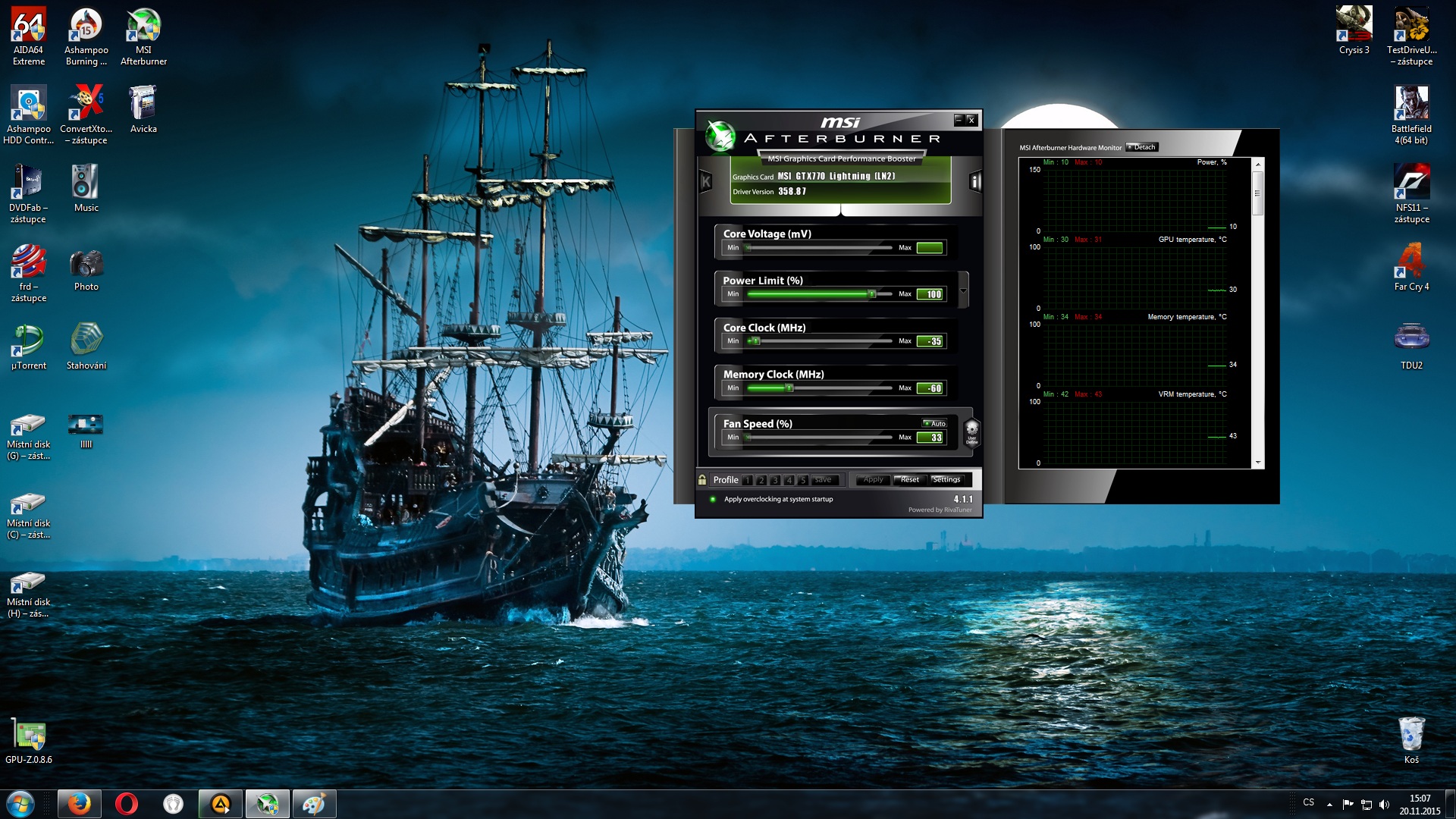Expand the Power Limit dropdown arrow

[x=963, y=290]
